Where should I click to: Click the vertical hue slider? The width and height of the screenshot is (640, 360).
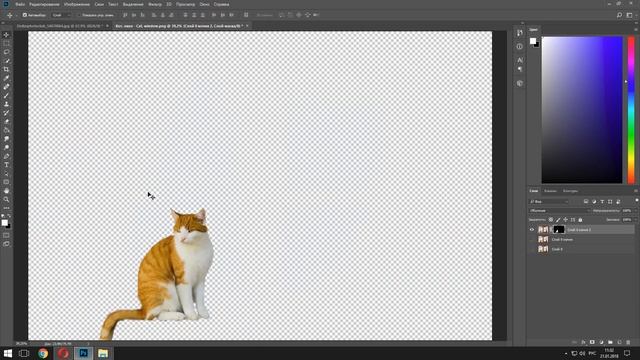point(631,110)
